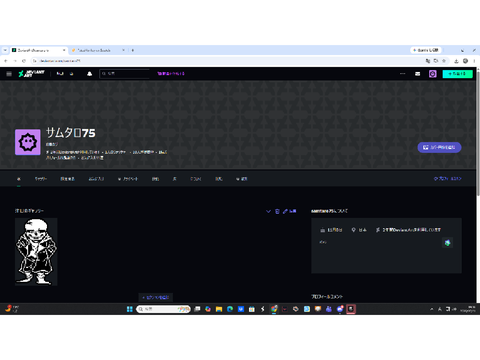Expand the system tray hidden icons chevron
480x360 pixels.
pyautogui.click(x=431, y=309)
